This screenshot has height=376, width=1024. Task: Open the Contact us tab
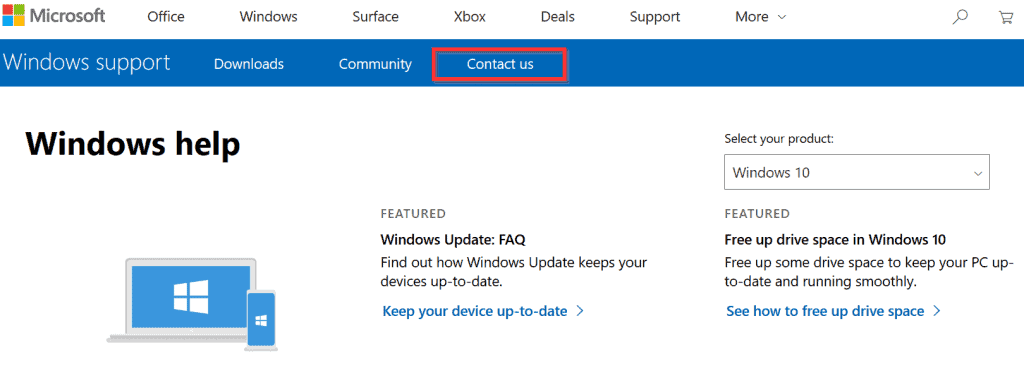pyautogui.click(x=500, y=64)
